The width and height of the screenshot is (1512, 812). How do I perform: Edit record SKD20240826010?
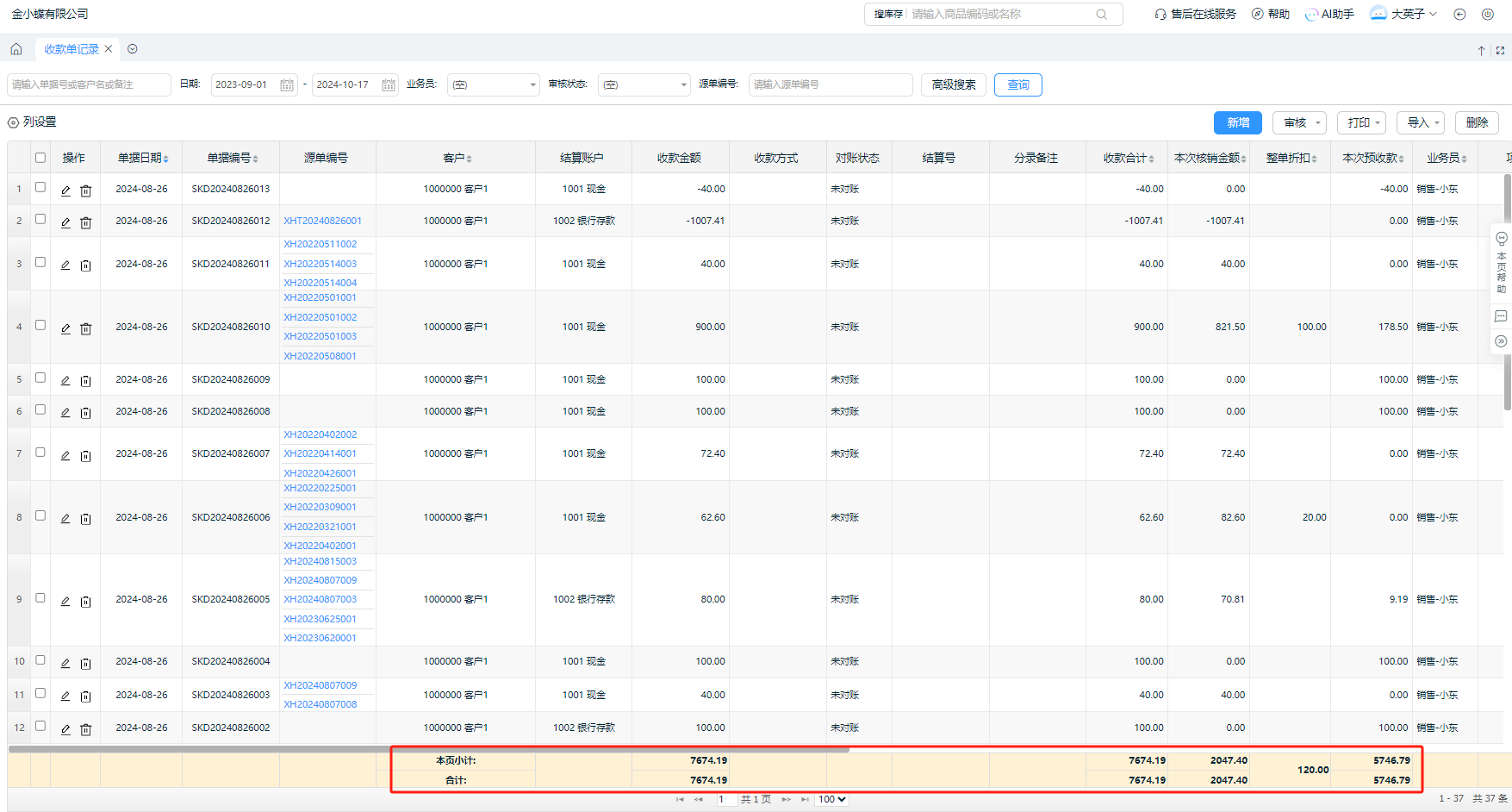click(x=65, y=328)
